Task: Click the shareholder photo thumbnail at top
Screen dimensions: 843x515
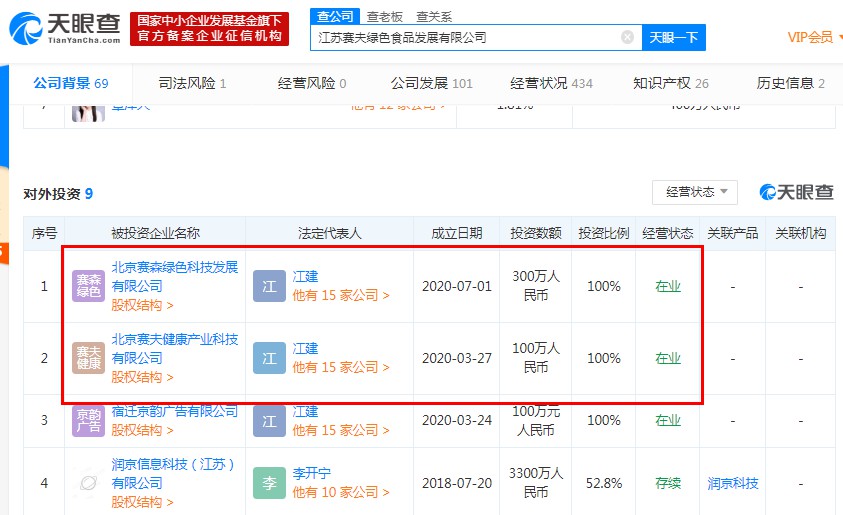Action: (89, 113)
